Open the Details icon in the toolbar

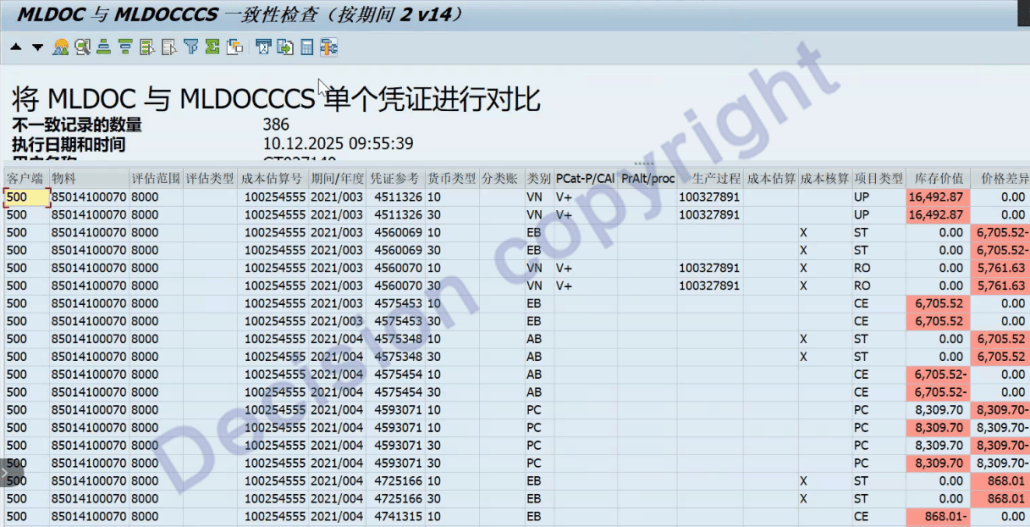pyautogui.click(x=61, y=47)
